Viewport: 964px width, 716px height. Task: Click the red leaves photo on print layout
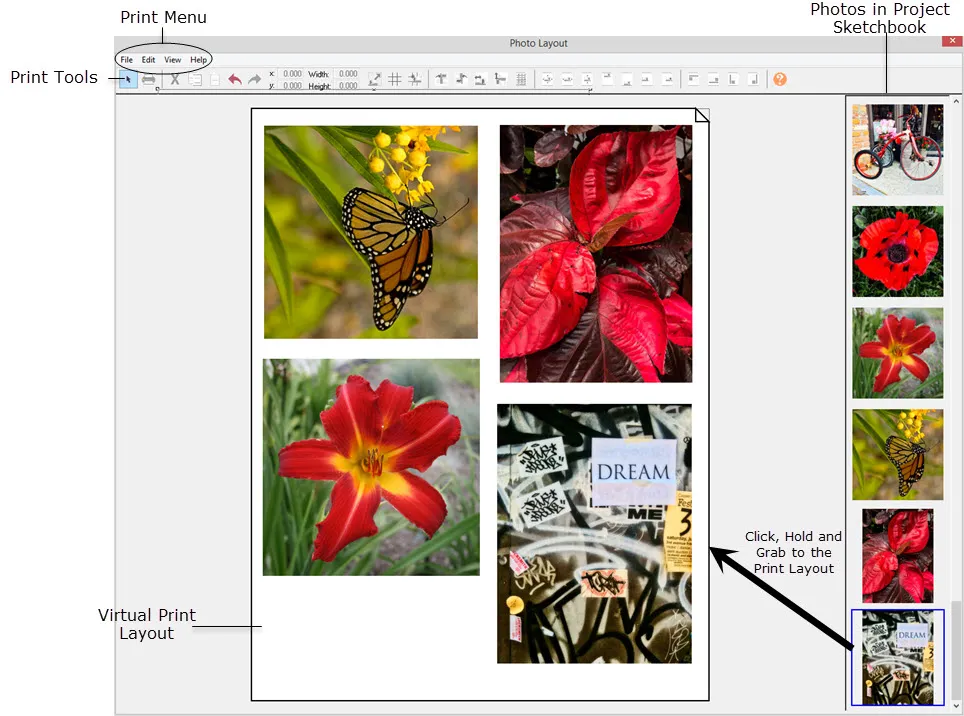(596, 254)
